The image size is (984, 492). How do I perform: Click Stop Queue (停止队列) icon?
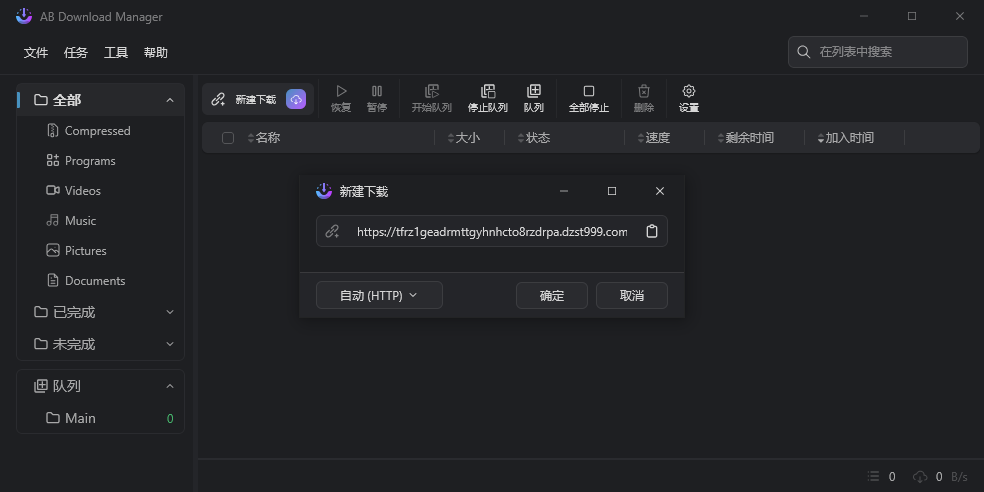(488, 92)
